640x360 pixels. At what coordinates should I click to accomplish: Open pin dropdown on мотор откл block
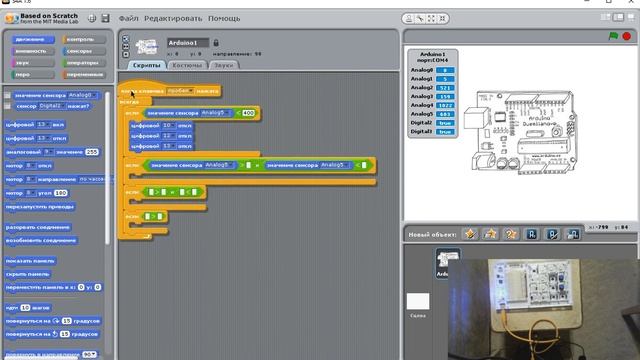31,165
